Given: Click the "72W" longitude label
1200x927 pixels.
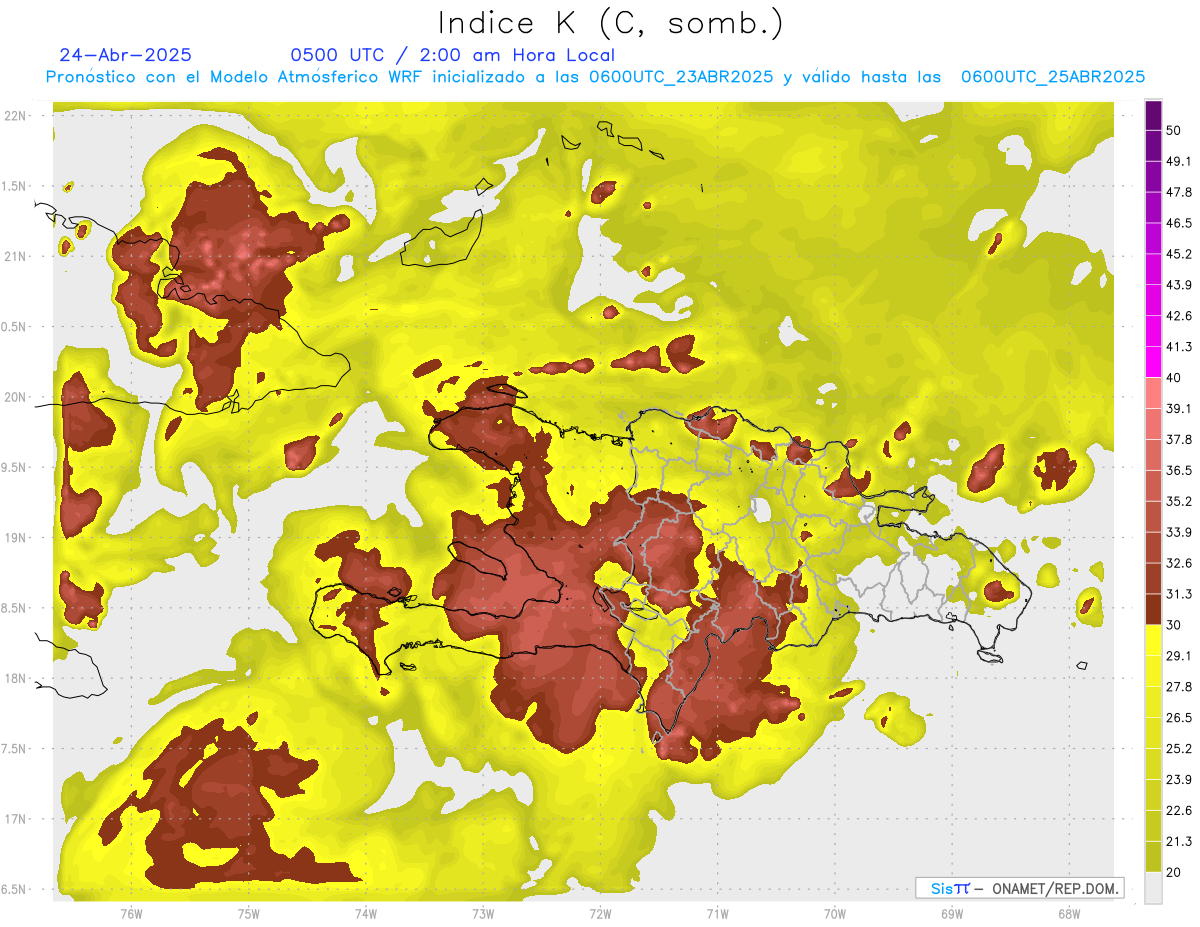Looking at the screenshot, I should [600, 913].
